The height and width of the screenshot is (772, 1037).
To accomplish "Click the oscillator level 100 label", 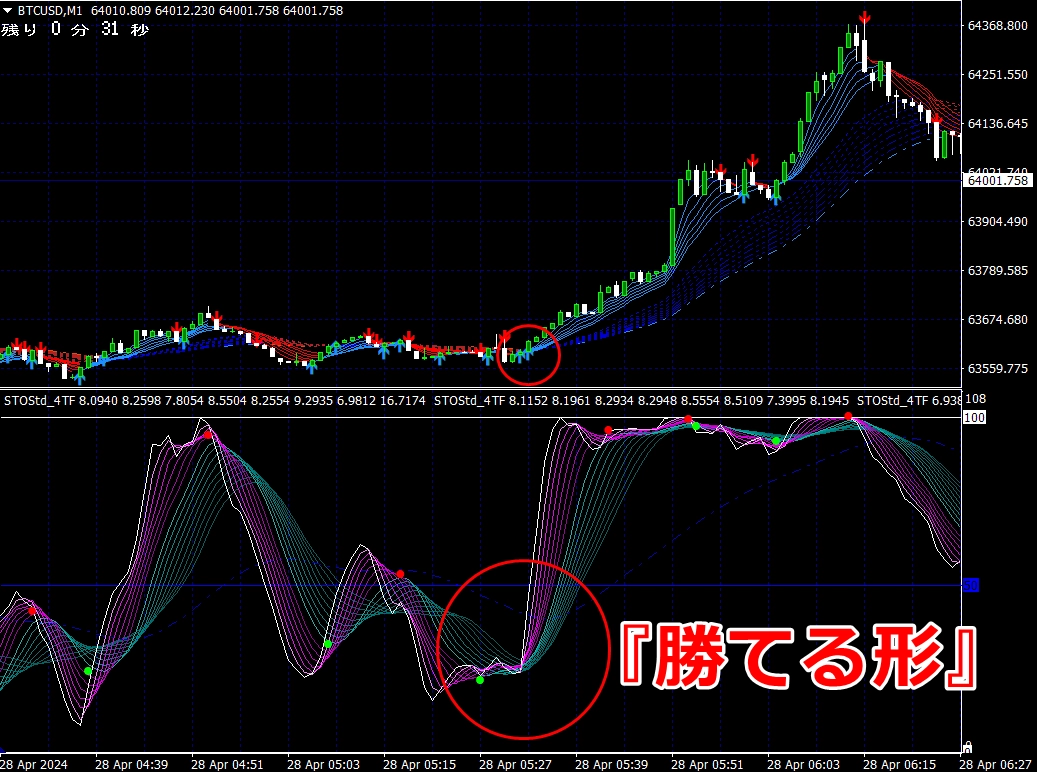I will click(974, 417).
